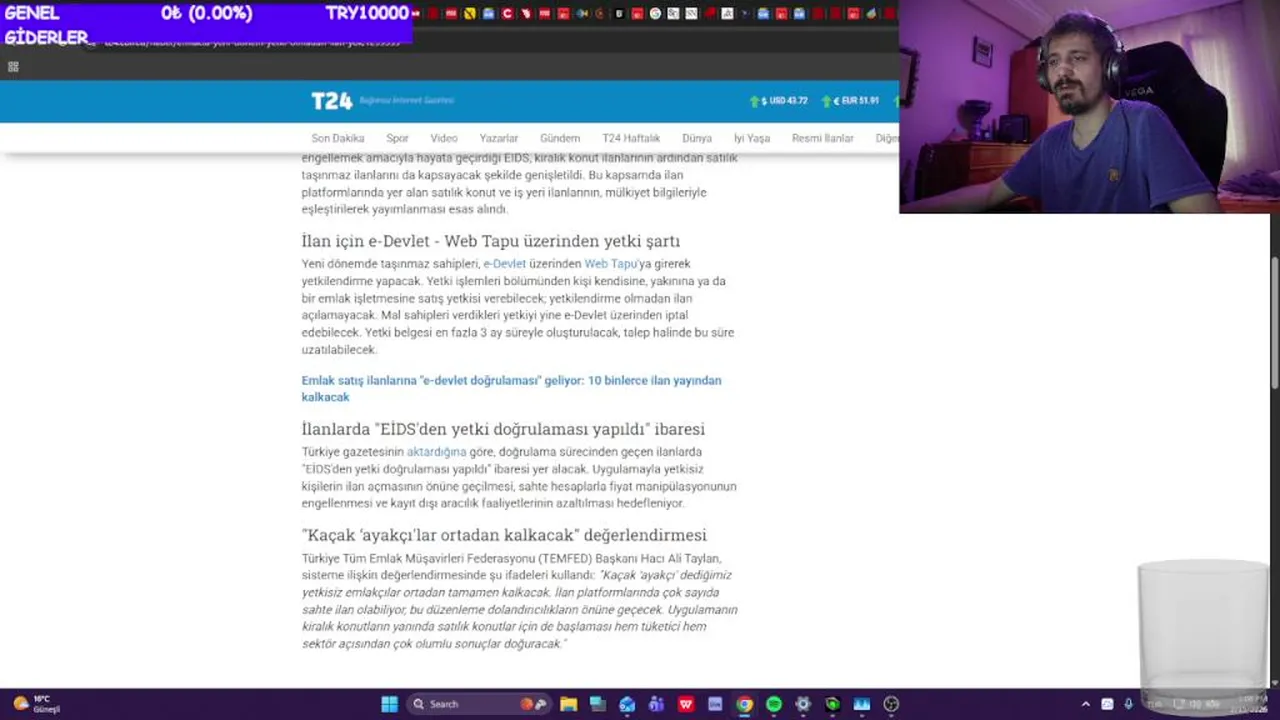Go to the Video section
1280x720 pixels.
pos(444,138)
